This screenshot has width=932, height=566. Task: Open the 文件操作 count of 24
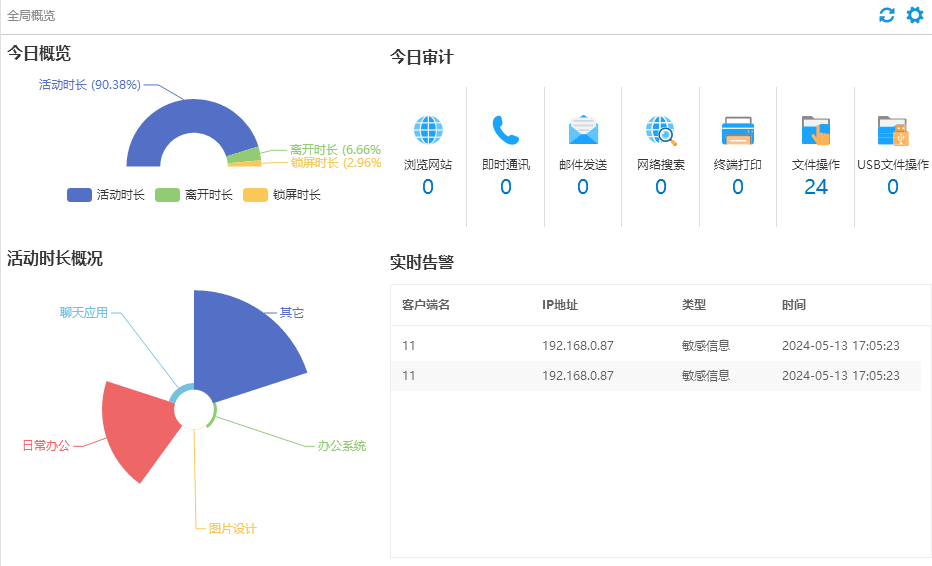[816, 187]
